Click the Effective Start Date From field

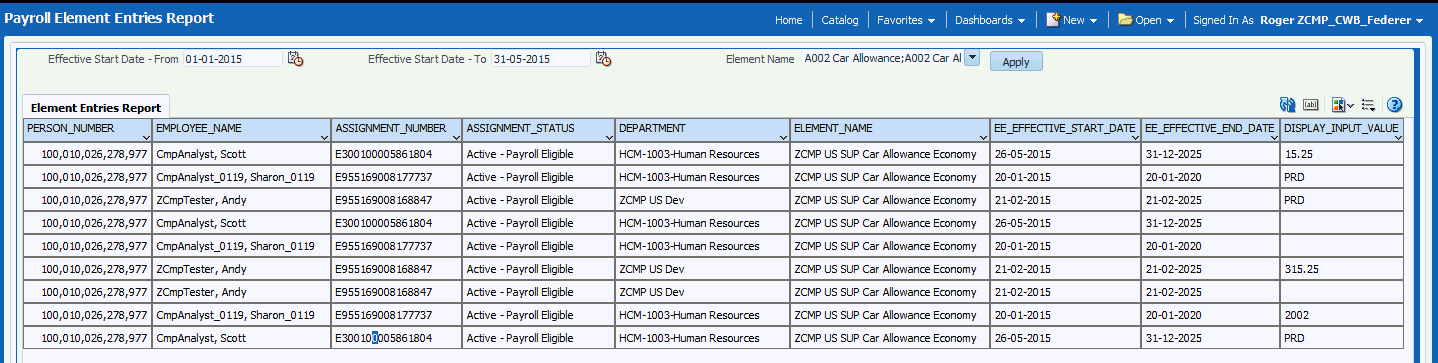click(233, 59)
